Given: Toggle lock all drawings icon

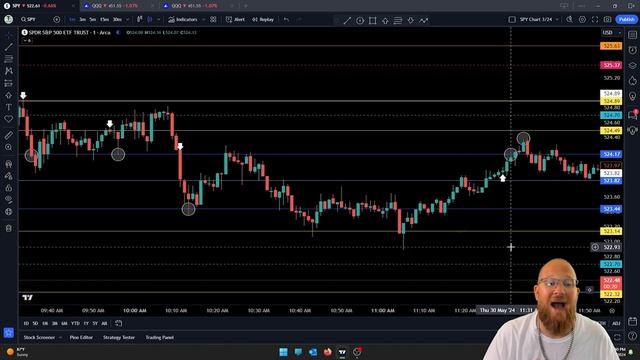Looking at the screenshot, I should 9,188.
